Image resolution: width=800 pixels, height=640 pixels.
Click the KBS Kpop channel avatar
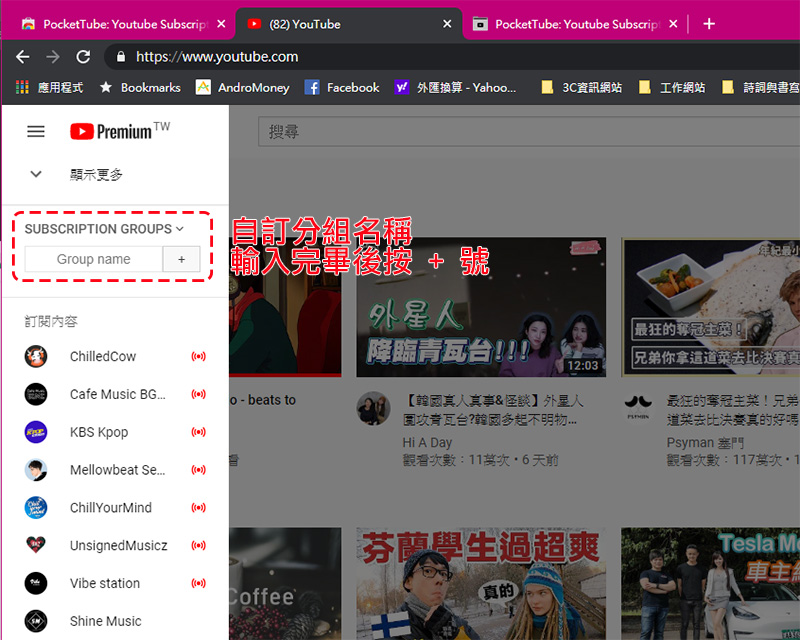36,432
